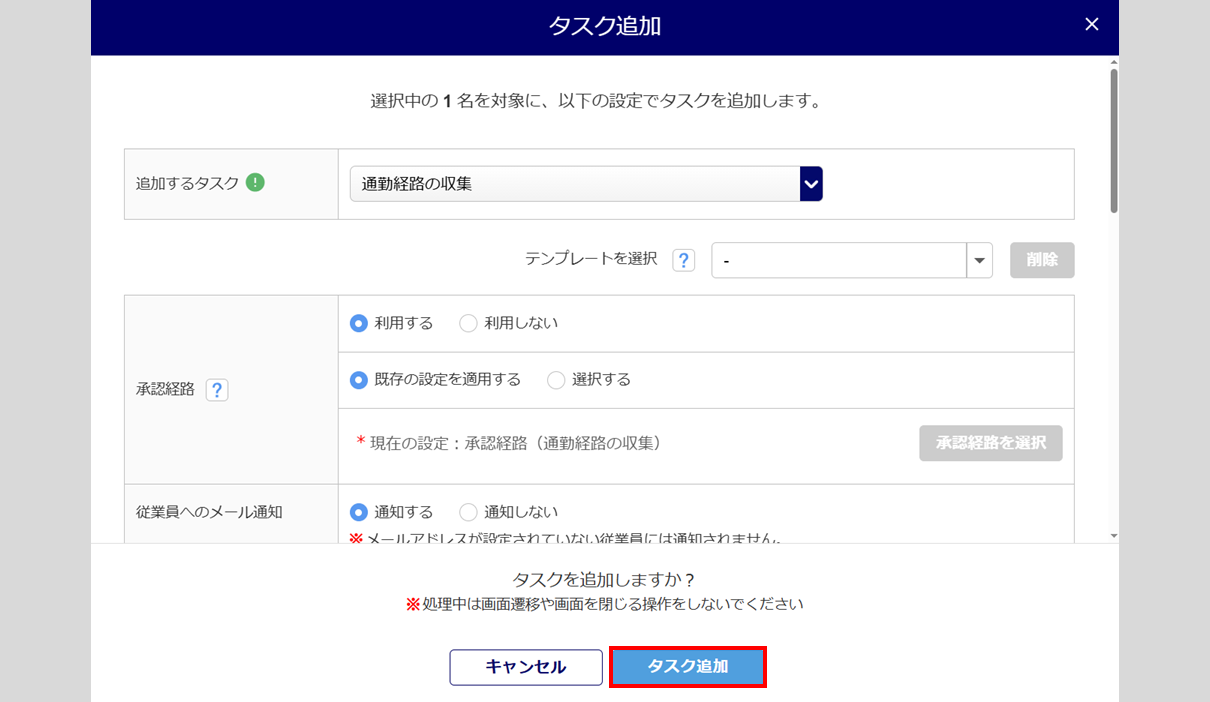Enable the 通知する email notification option
This screenshot has height=702, width=1210.
click(359, 512)
